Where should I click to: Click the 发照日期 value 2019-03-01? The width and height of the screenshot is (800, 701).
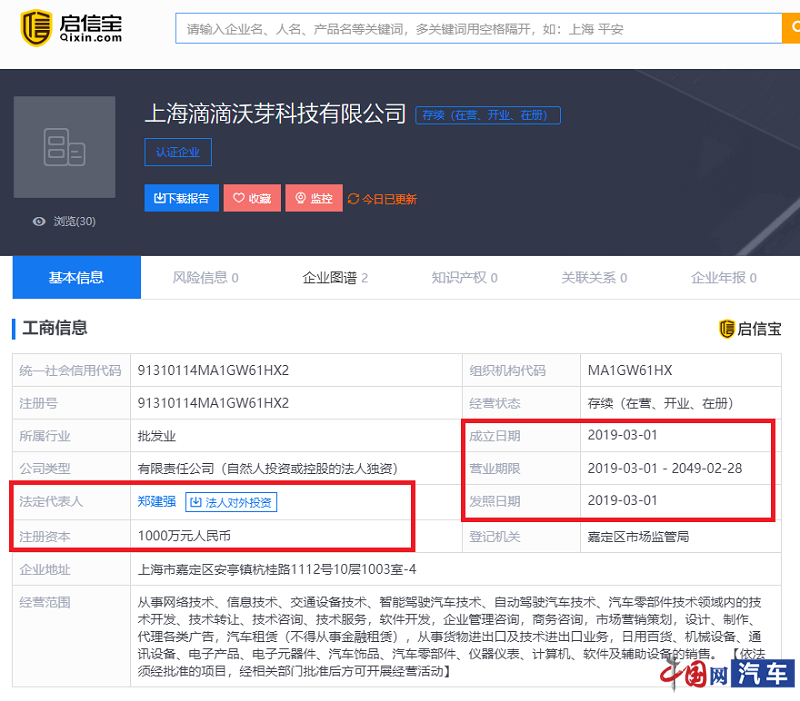(x=622, y=500)
